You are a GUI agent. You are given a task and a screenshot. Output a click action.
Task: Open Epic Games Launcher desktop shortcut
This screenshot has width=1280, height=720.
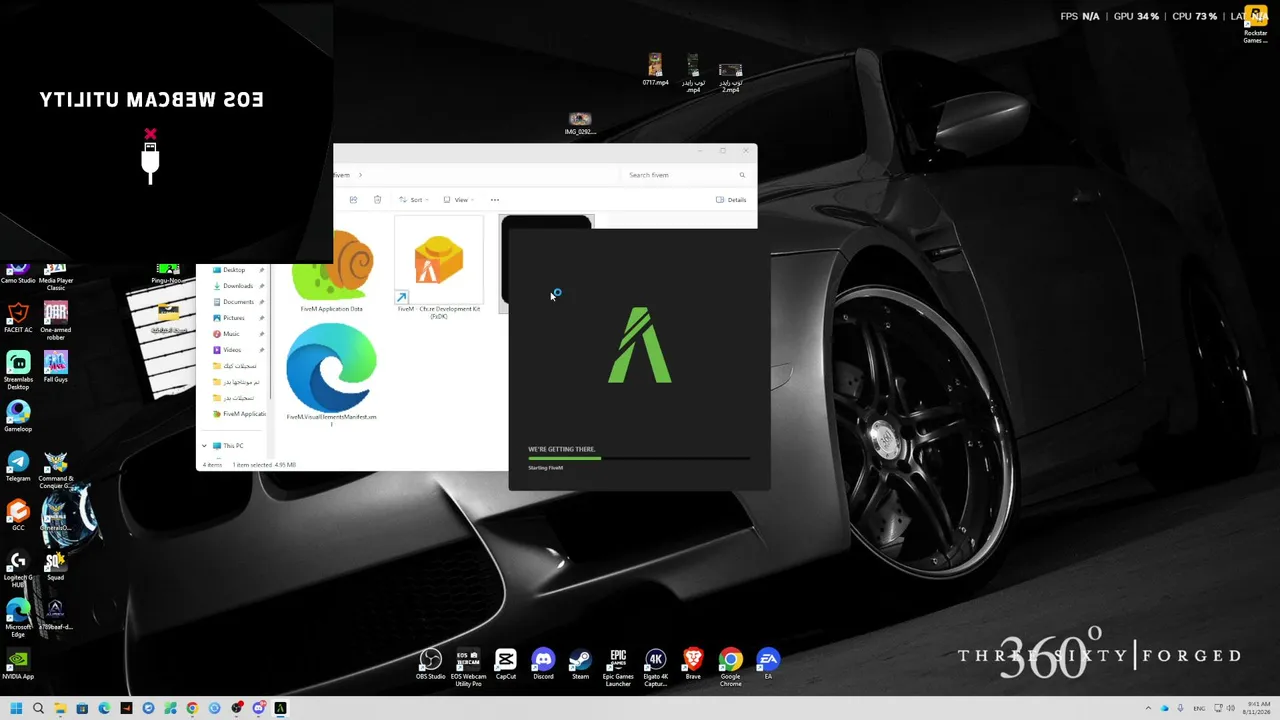(x=618, y=667)
